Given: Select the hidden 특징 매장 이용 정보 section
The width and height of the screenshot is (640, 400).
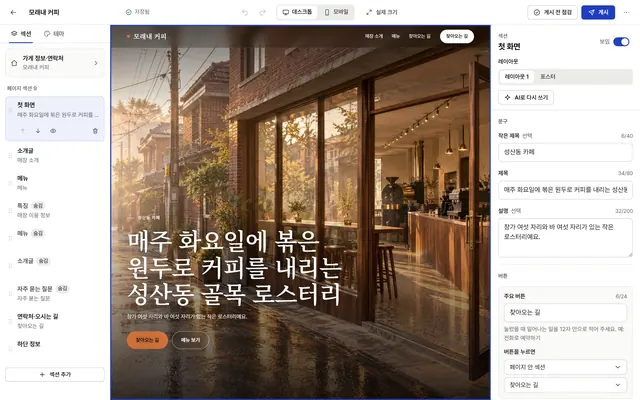Looking at the screenshot, I should tap(55, 211).
